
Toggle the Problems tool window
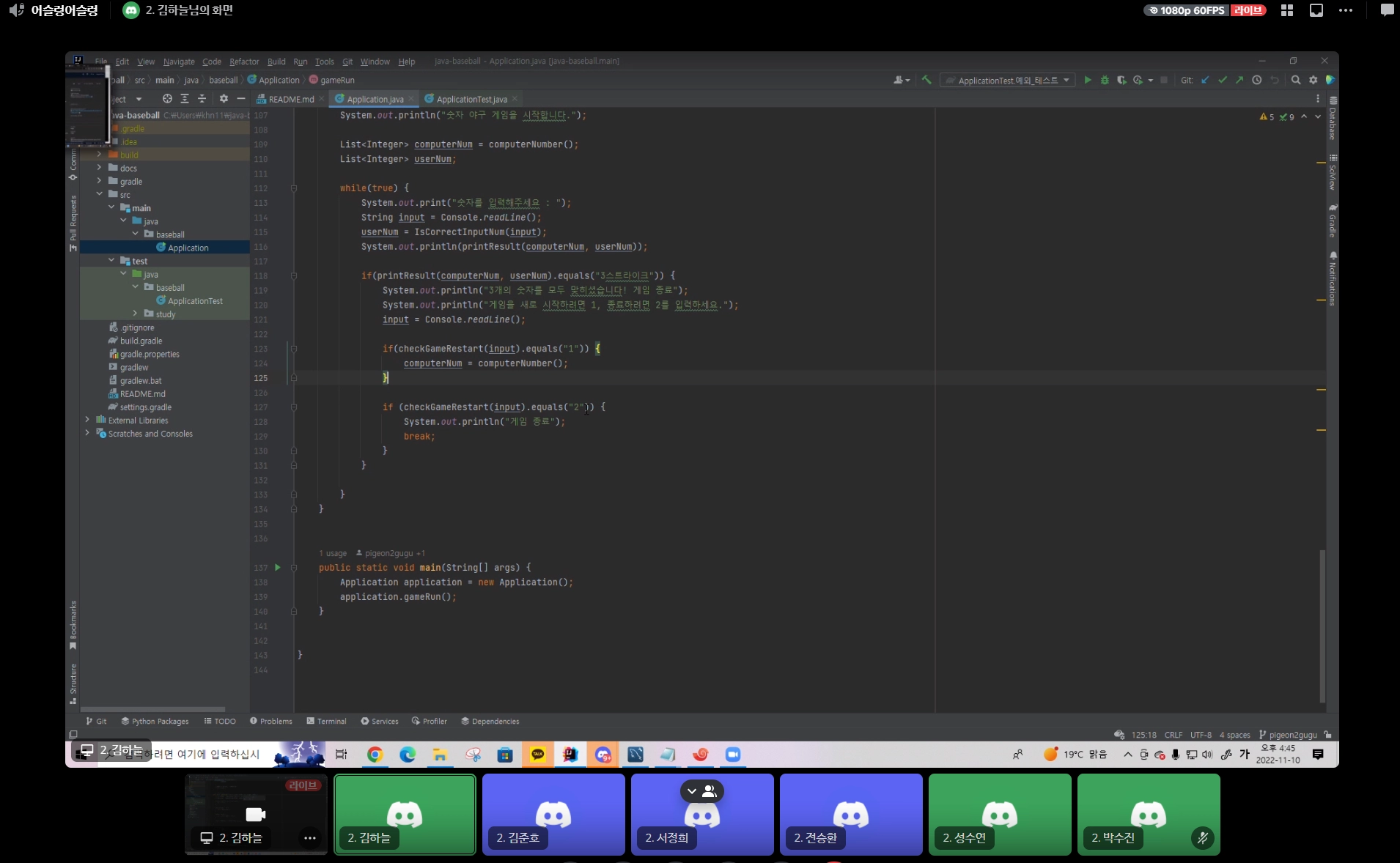pyautogui.click(x=270, y=722)
